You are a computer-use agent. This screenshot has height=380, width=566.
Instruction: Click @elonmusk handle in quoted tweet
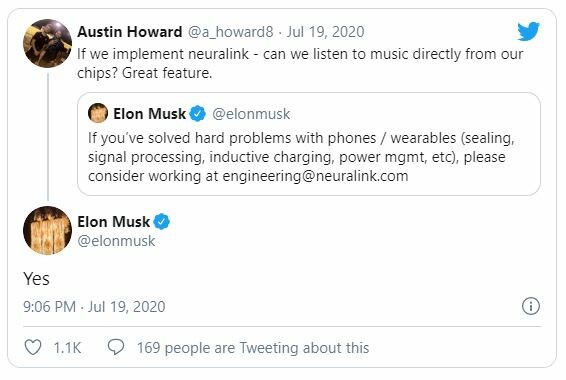click(251, 114)
